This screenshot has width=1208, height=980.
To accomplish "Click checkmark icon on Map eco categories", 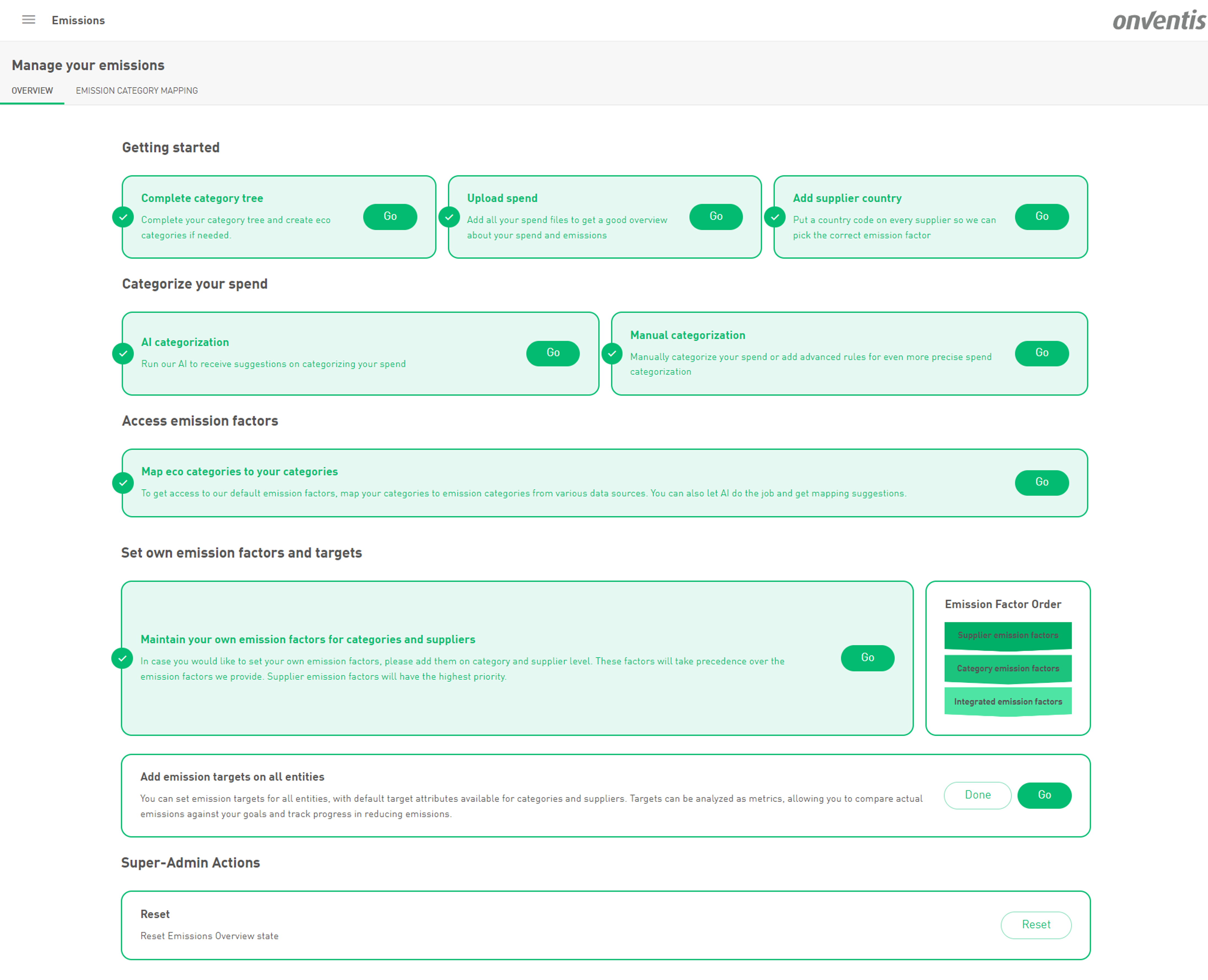I will coord(123,483).
